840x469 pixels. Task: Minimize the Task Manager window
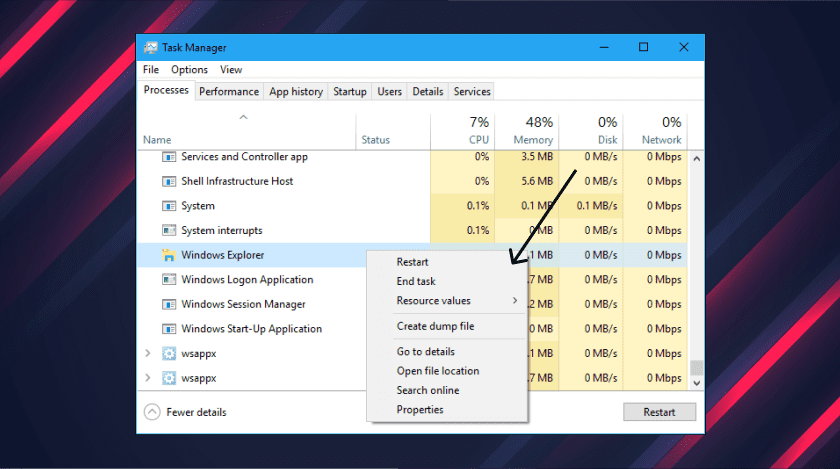tap(604, 47)
